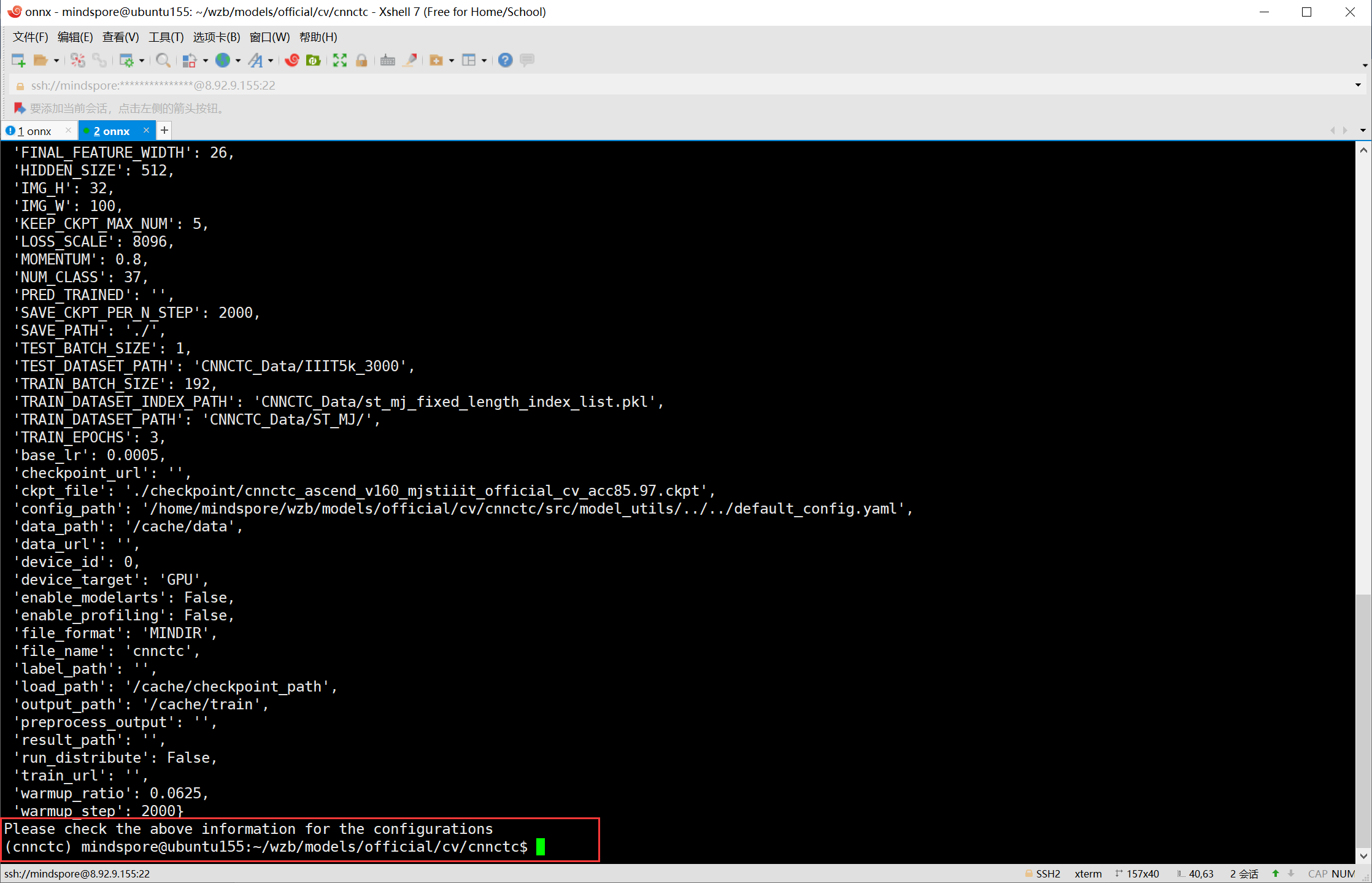
Task: Expand the layout dropdown arrow
Action: (x=484, y=60)
